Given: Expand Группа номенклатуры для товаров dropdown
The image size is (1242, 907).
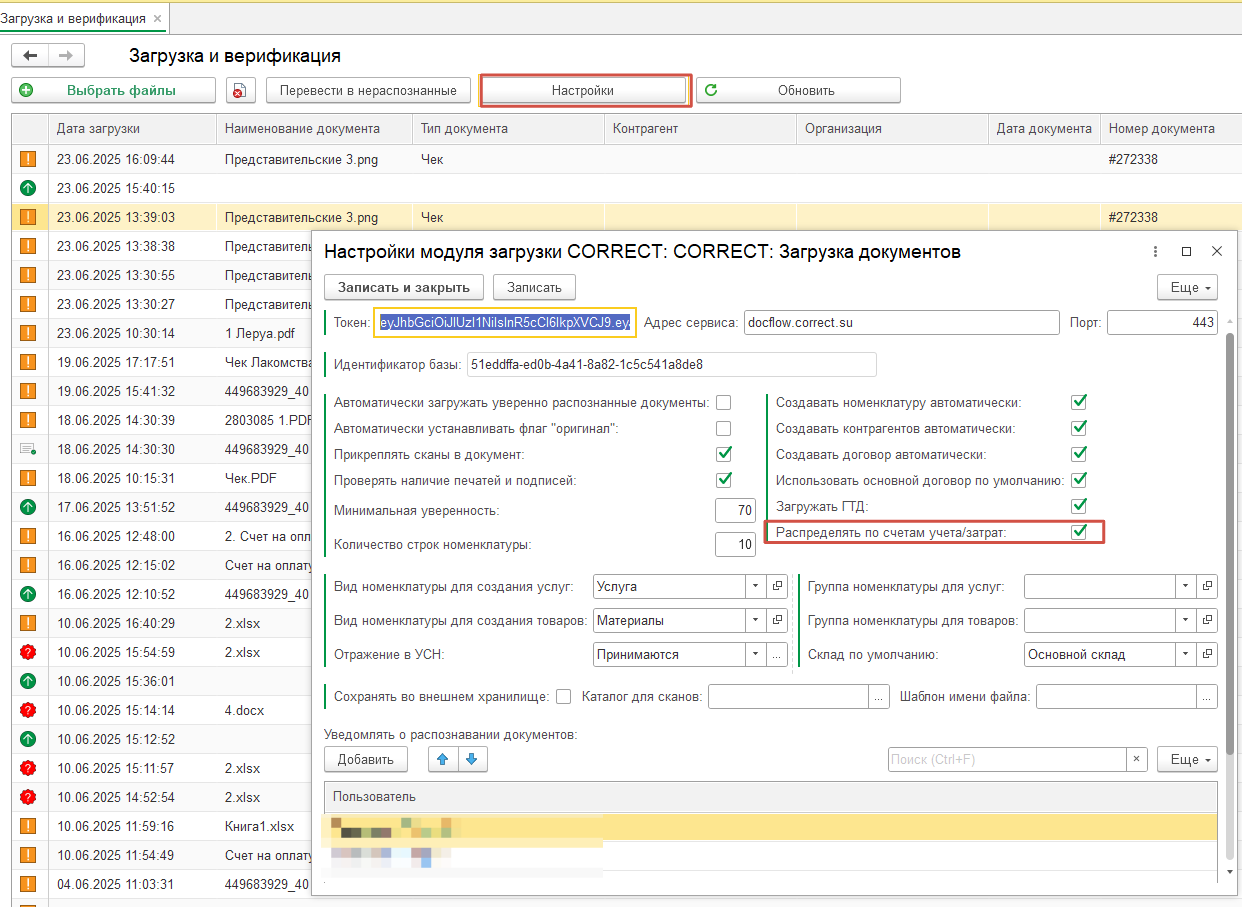Looking at the screenshot, I should (x=1185, y=620).
